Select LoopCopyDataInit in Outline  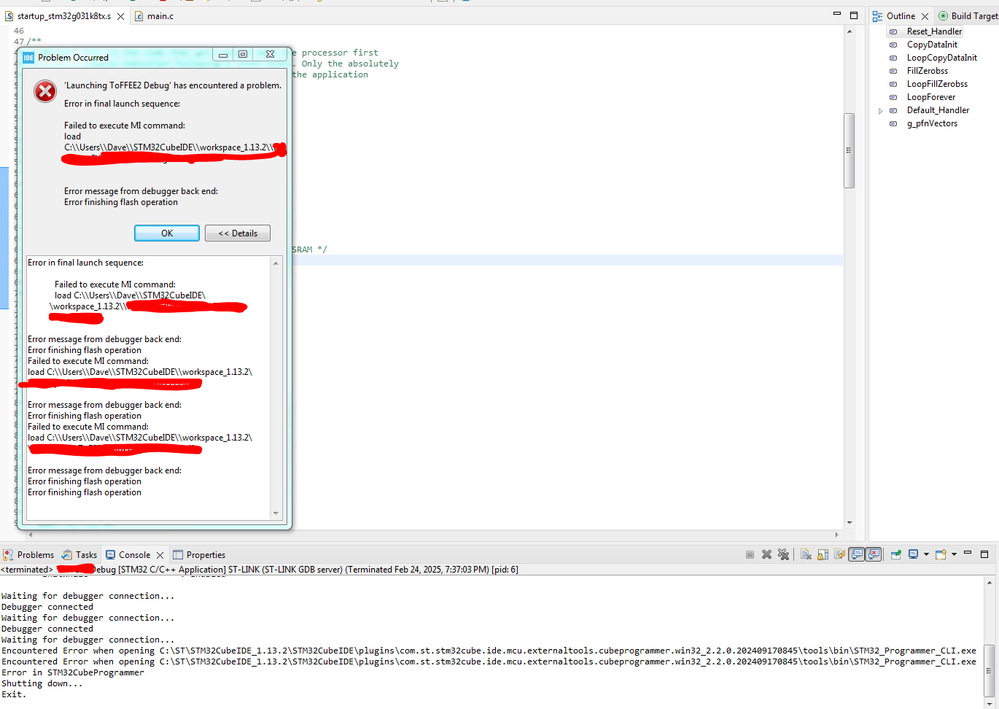pos(942,57)
